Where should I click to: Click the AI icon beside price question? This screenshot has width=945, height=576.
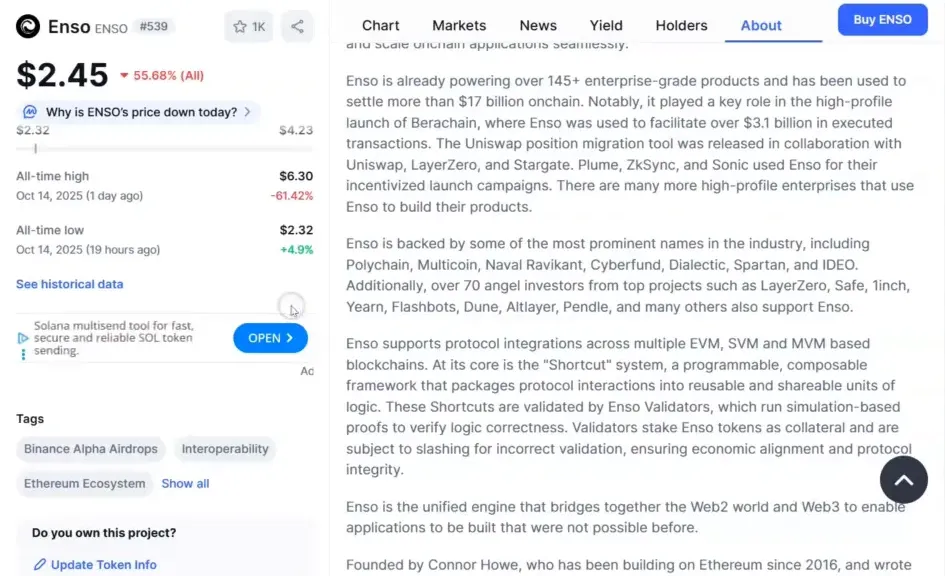point(30,112)
